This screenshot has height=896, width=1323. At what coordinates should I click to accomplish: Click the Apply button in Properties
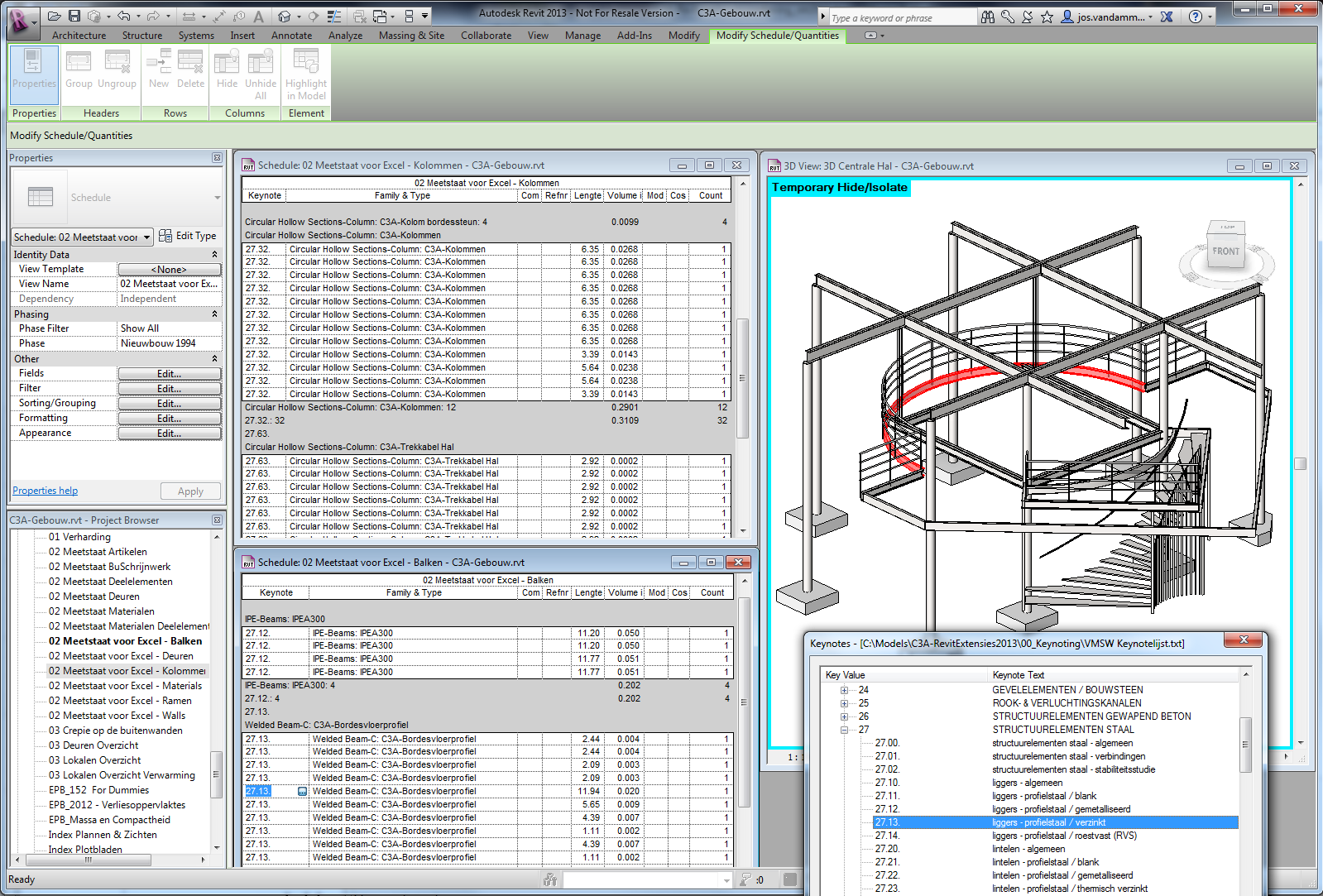[190, 491]
